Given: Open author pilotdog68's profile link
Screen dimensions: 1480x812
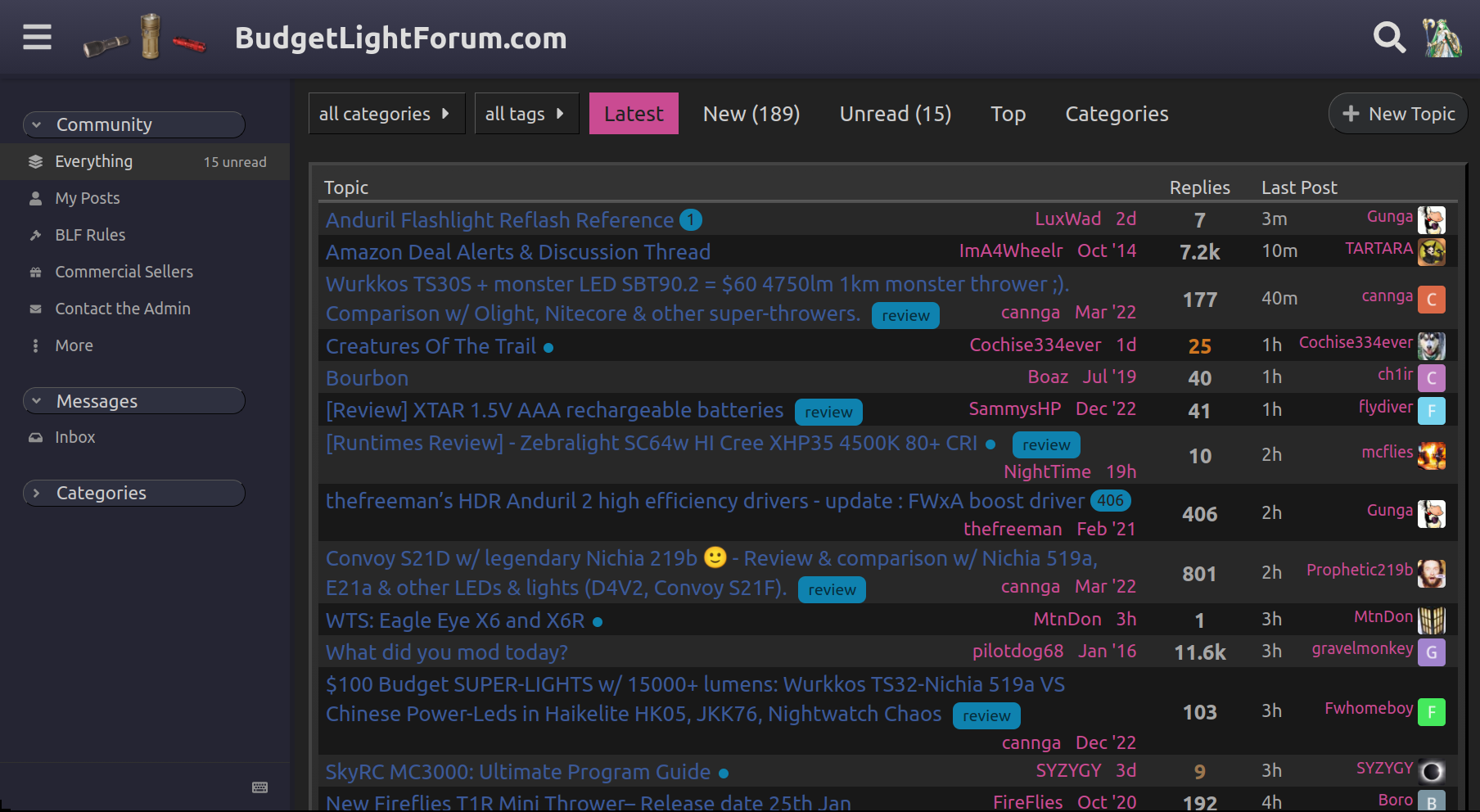Looking at the screenshot, I should tap(1018, 652).
